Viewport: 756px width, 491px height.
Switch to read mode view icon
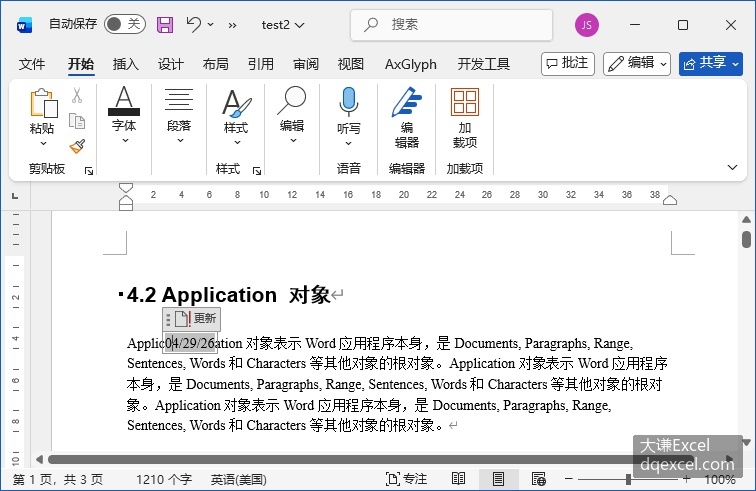tap(459, 479)
